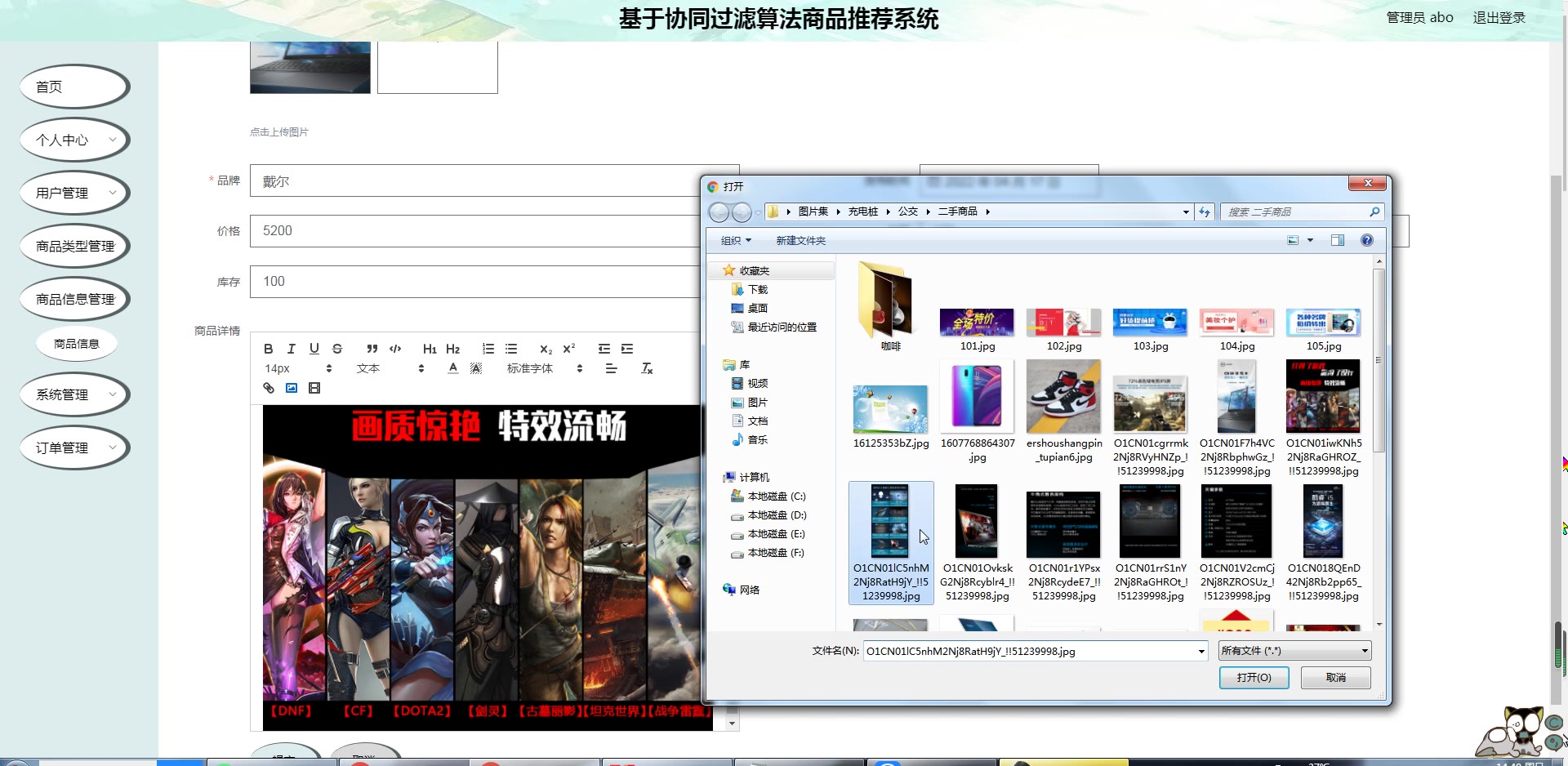Expand 系统管理 sidebar menu
This screenshot has height=766, width=1568.
[74, 394]
